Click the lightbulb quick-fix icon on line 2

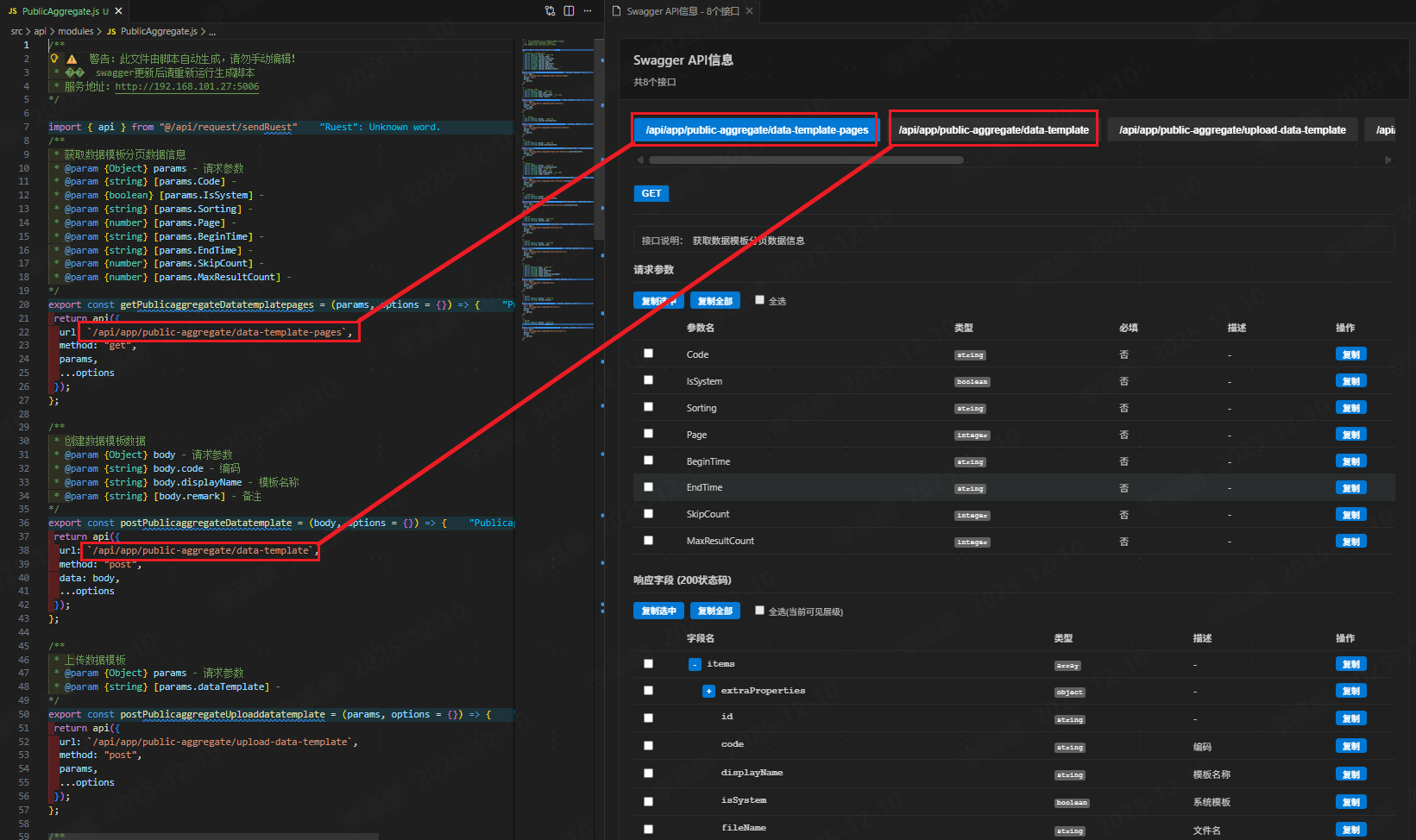[54, 59]
